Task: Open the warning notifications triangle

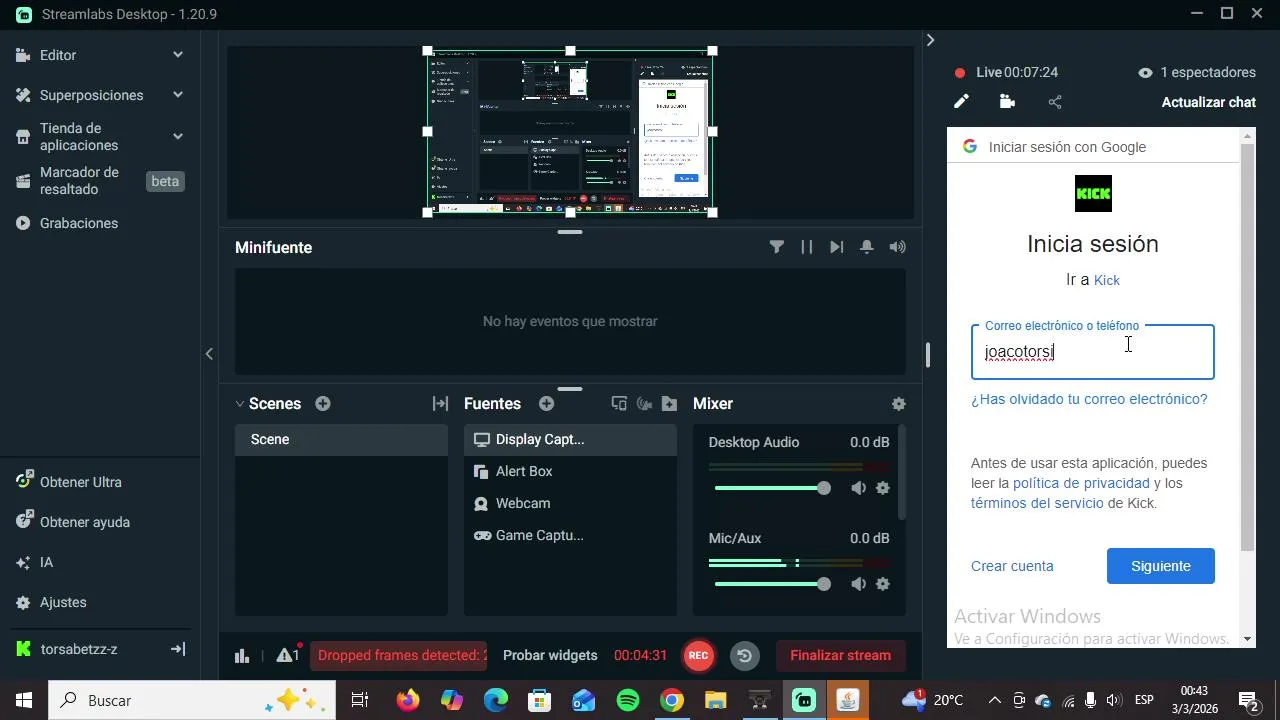Action: [288, 655]
